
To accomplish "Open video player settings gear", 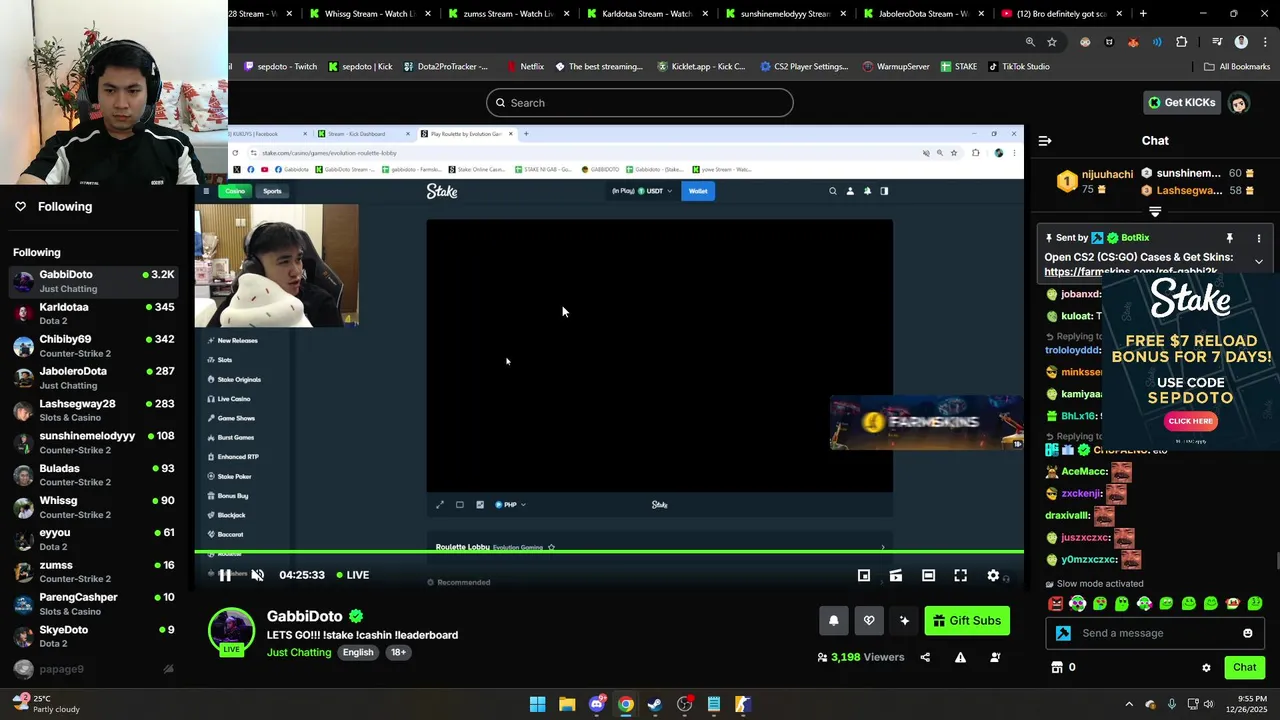I will [993, 575].
